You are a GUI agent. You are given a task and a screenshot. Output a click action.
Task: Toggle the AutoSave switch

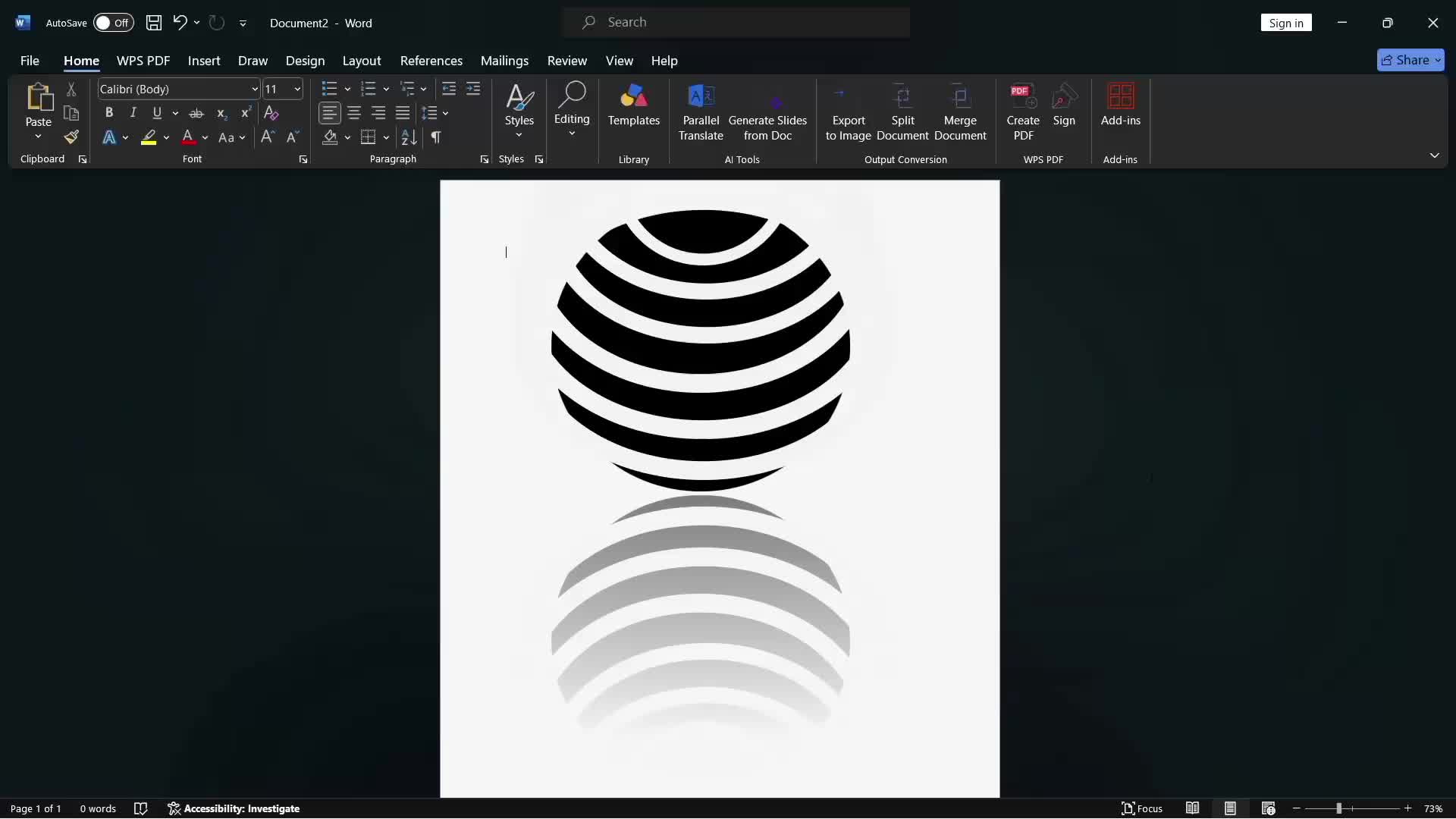(113, 23)
